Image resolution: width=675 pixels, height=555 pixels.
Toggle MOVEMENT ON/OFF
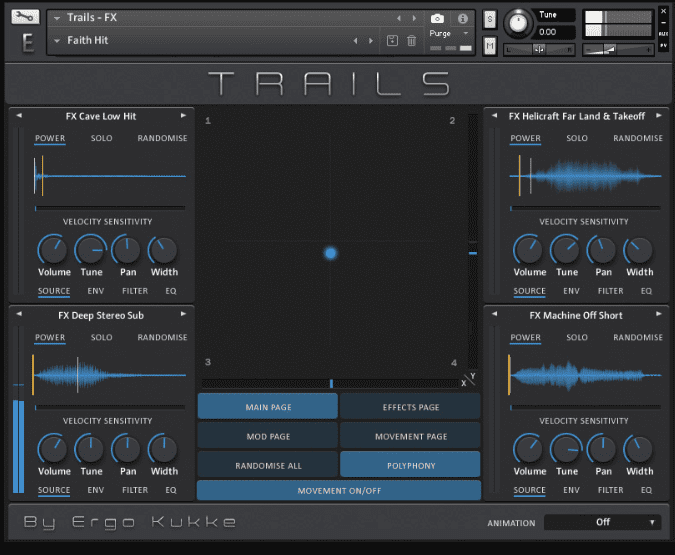coord(339,491)
